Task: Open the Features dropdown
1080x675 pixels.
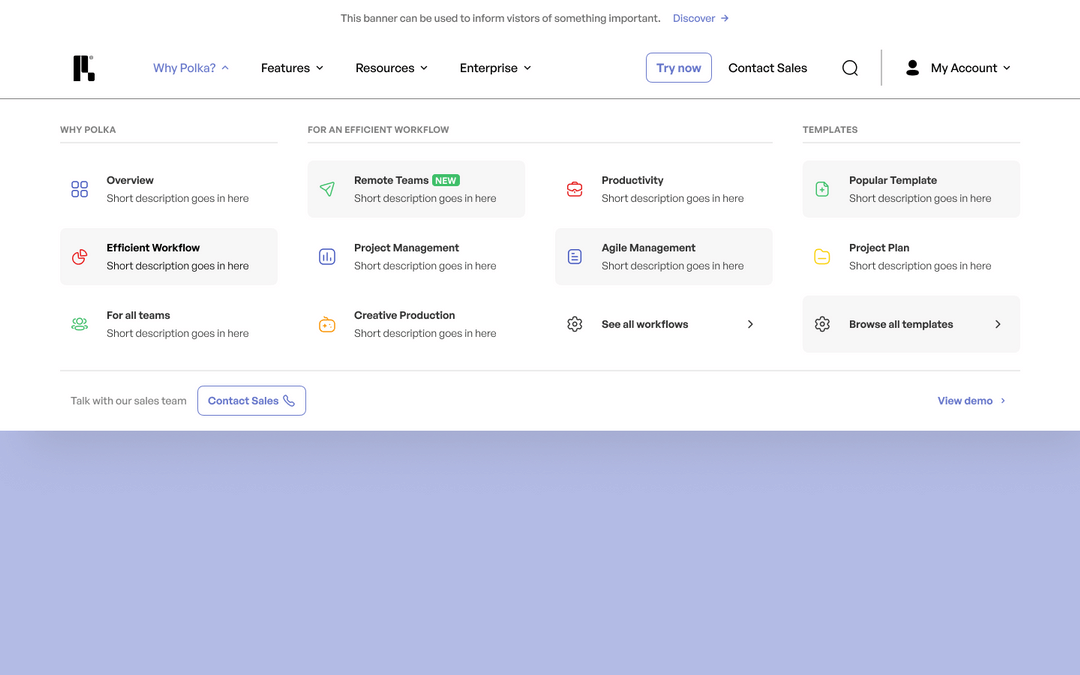Action: [x=291, y=67]
